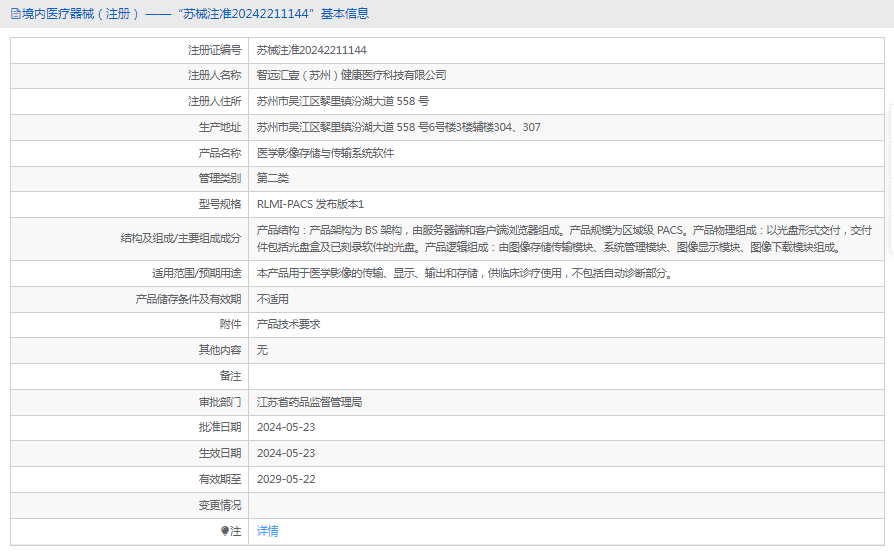This screenshot has height=554, width=894.
Task: Click the bulb icon next to 注 label
Action: coord(225,531)
